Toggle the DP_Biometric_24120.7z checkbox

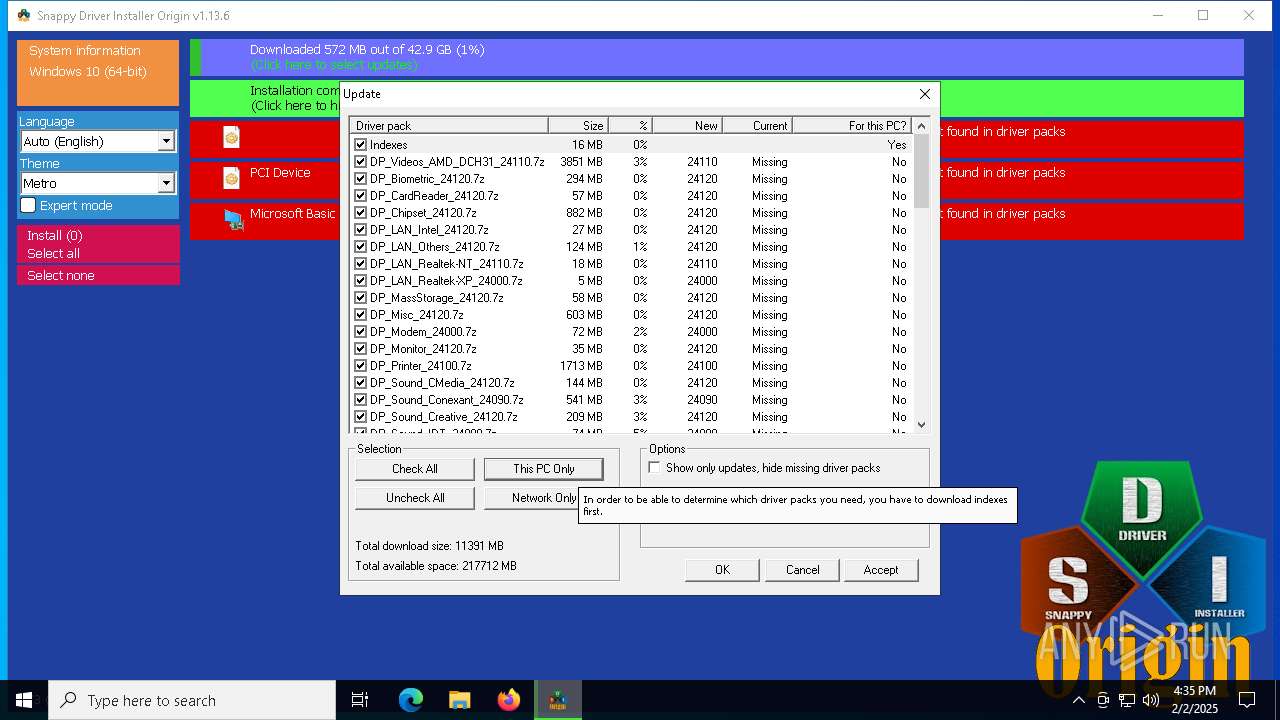pos(361,179)
